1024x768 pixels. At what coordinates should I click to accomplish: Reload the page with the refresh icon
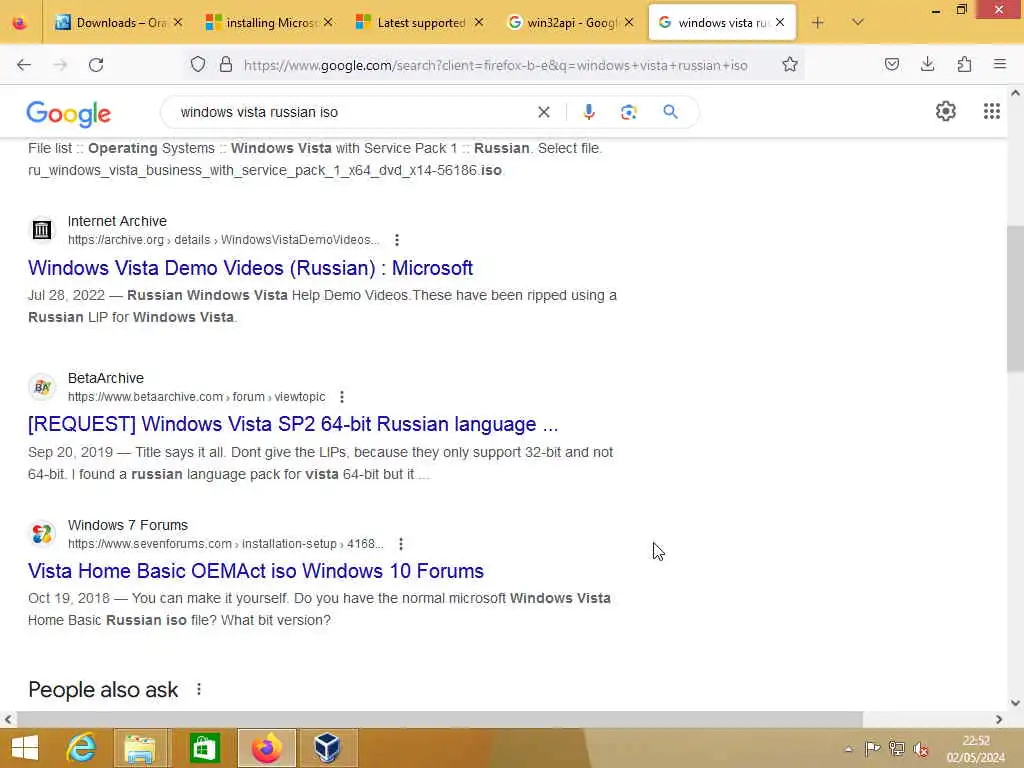pyautogui.click(x=96, y=65)
